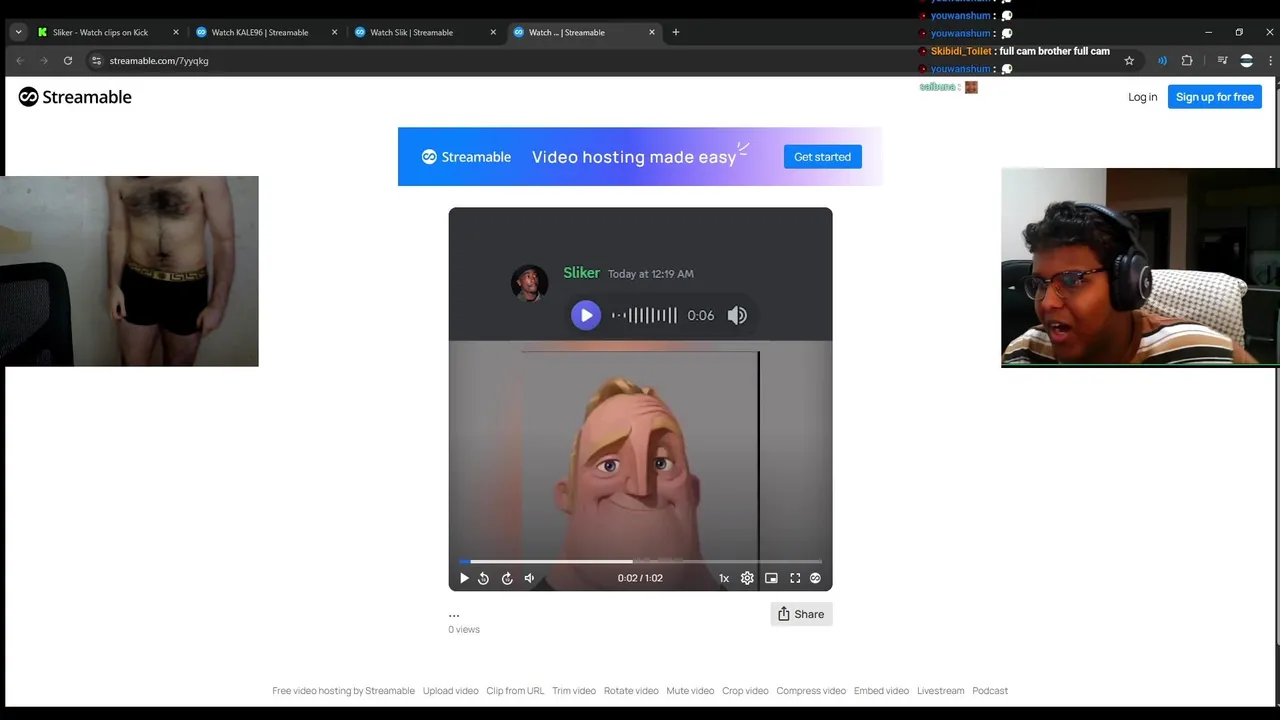Mute the Streamable player volume
Image resolution: width=1280 pixels, height=720 pixels.
pos(530,578)
